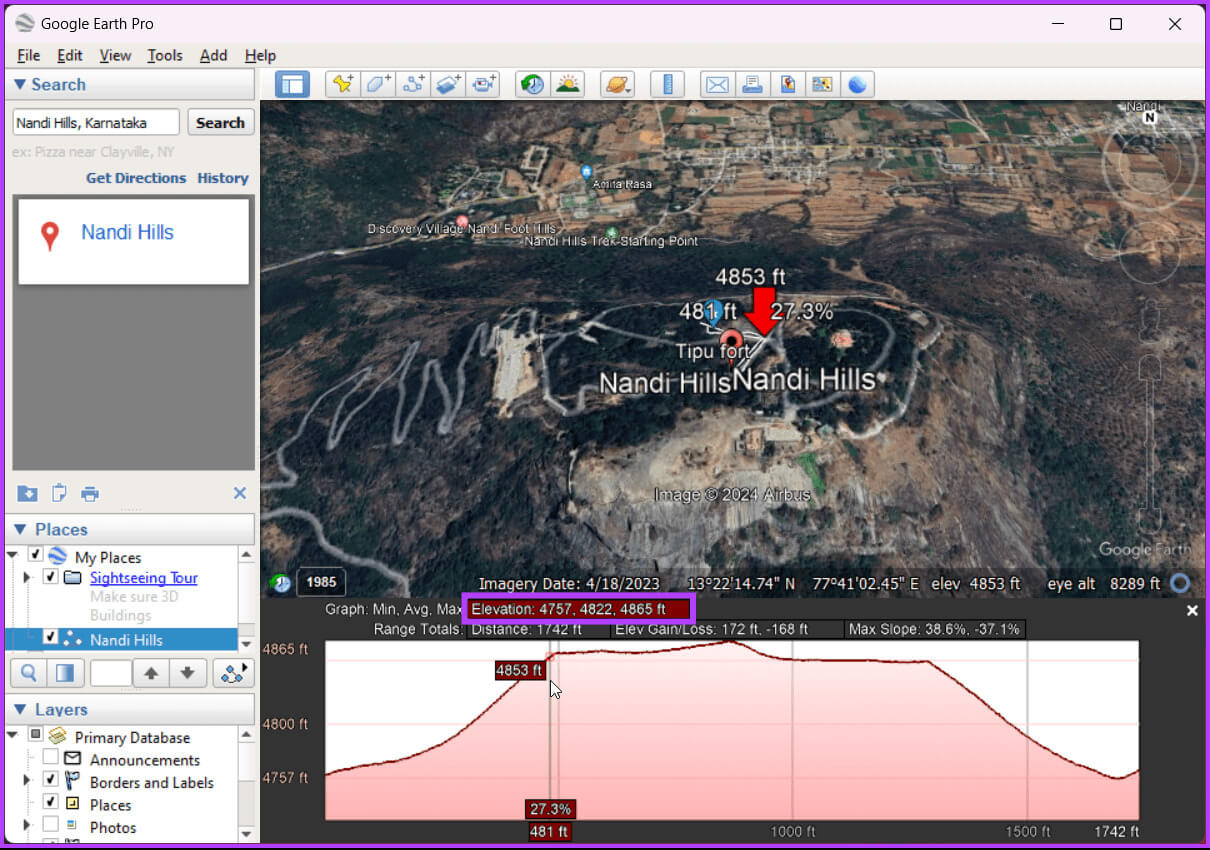The image size is (1210, 850).
Task: Uncheck the Nandi Hills place checkbox
Action: click(x=50, y=638)
